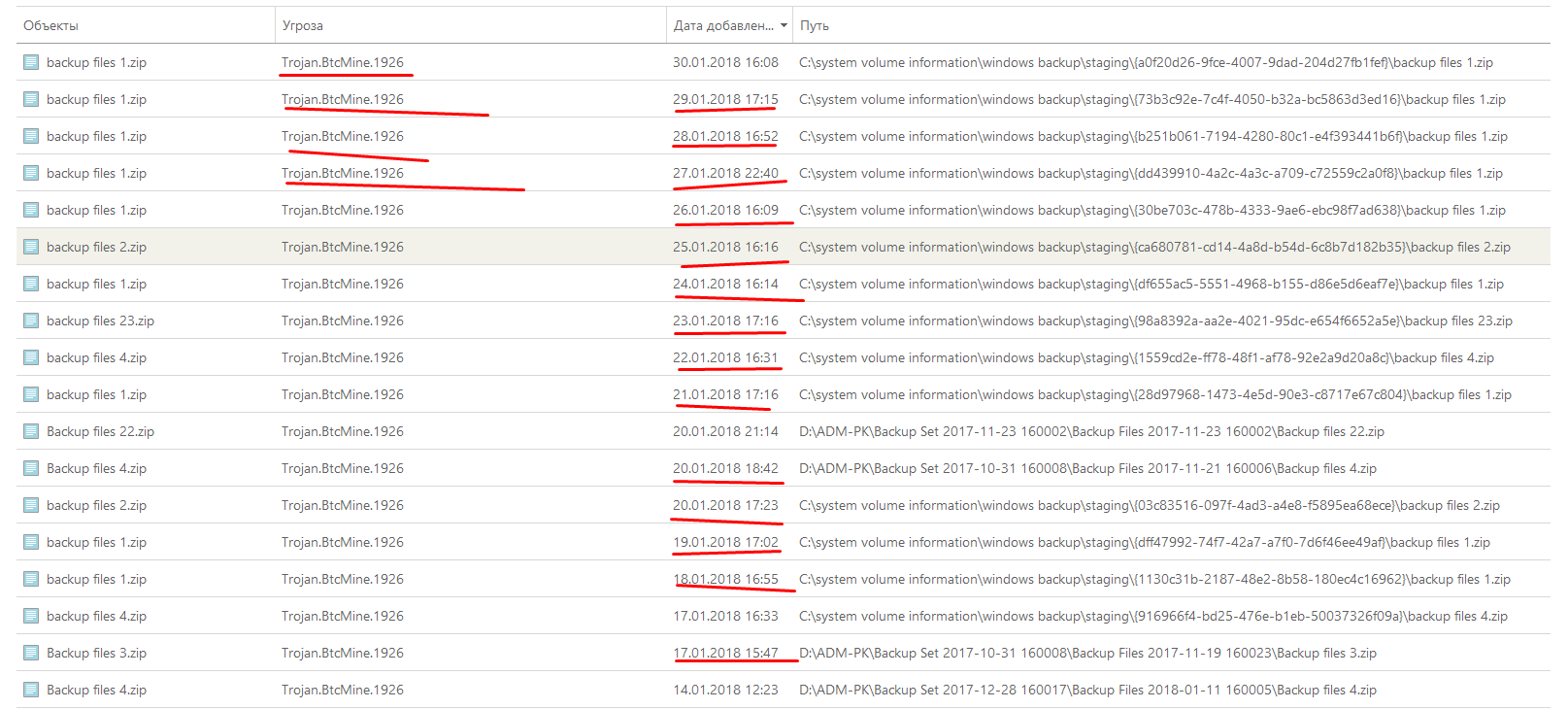
Task: Click the path containing {dd439910-4a2c-4a3c-a709-c72559c2a0f8}
Action: click(x=1151, y=173)
